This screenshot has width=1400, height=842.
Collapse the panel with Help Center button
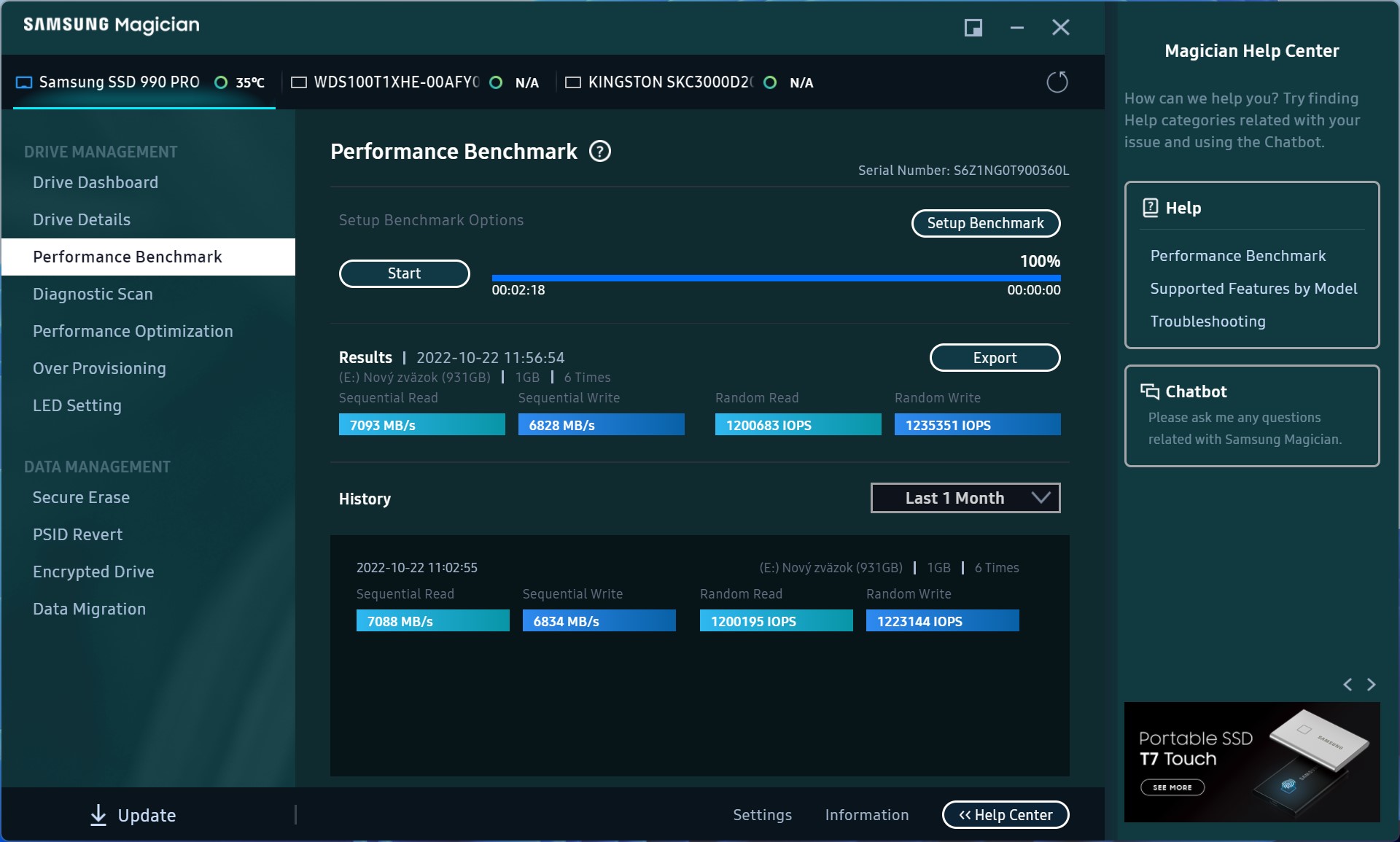pyautogui.click(x=1005, y=815)
